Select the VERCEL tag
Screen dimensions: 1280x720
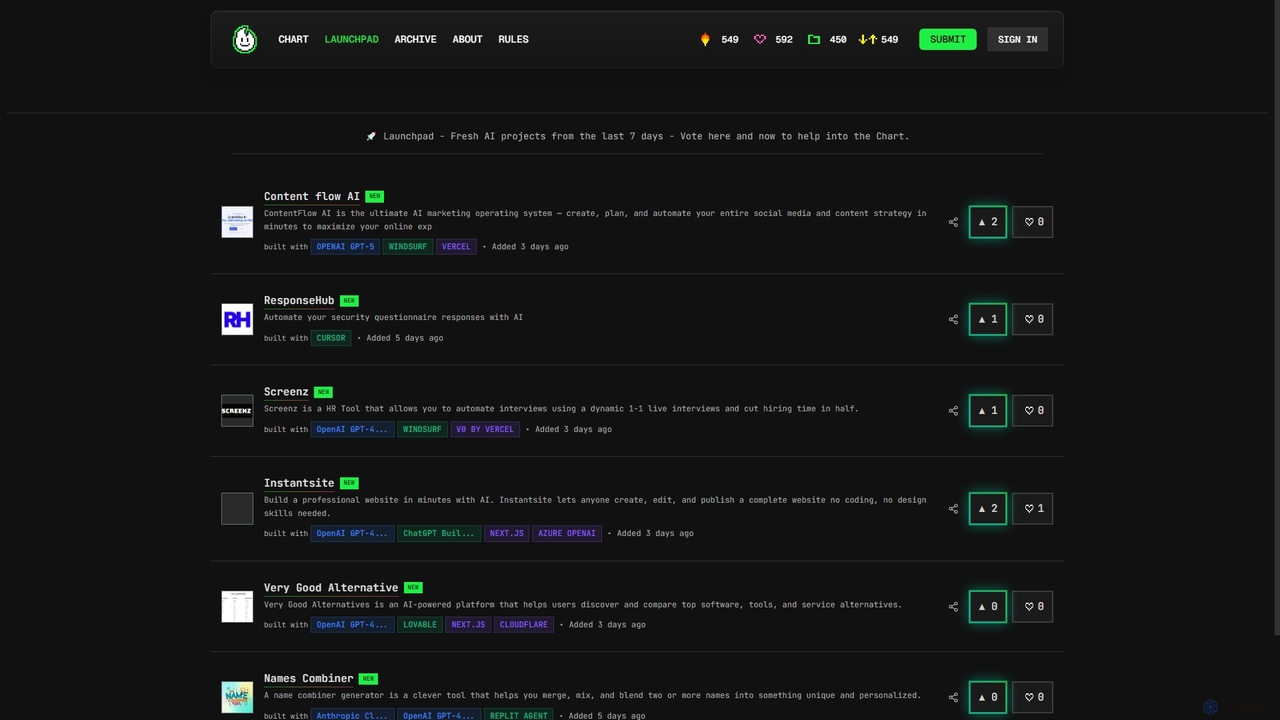tap(456, 246)
